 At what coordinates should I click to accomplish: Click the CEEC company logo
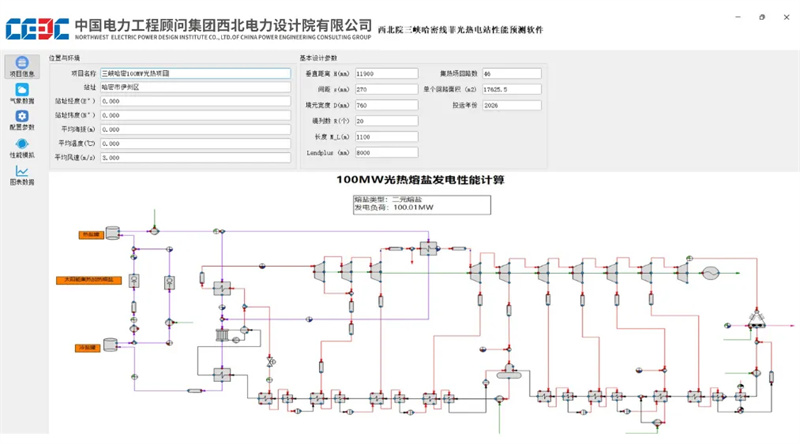click(x=37, y=29)
